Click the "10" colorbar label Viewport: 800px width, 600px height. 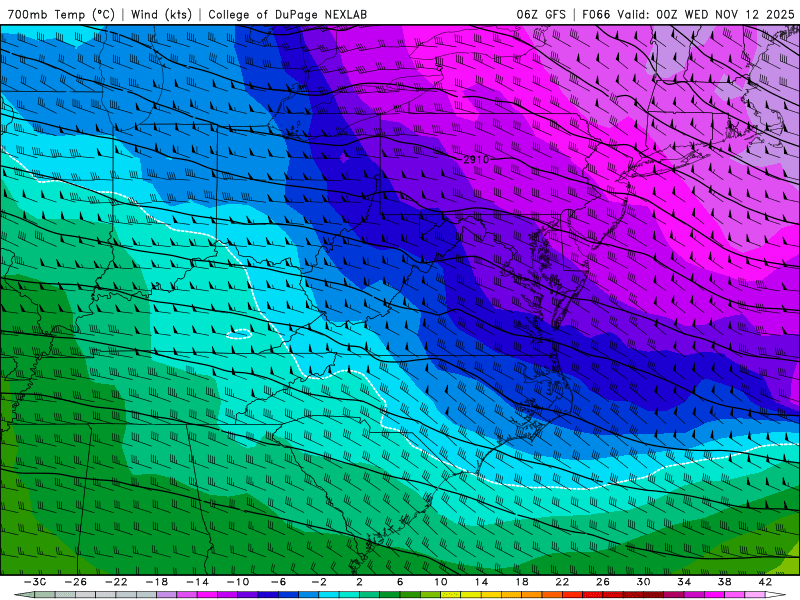pos(441,582)
